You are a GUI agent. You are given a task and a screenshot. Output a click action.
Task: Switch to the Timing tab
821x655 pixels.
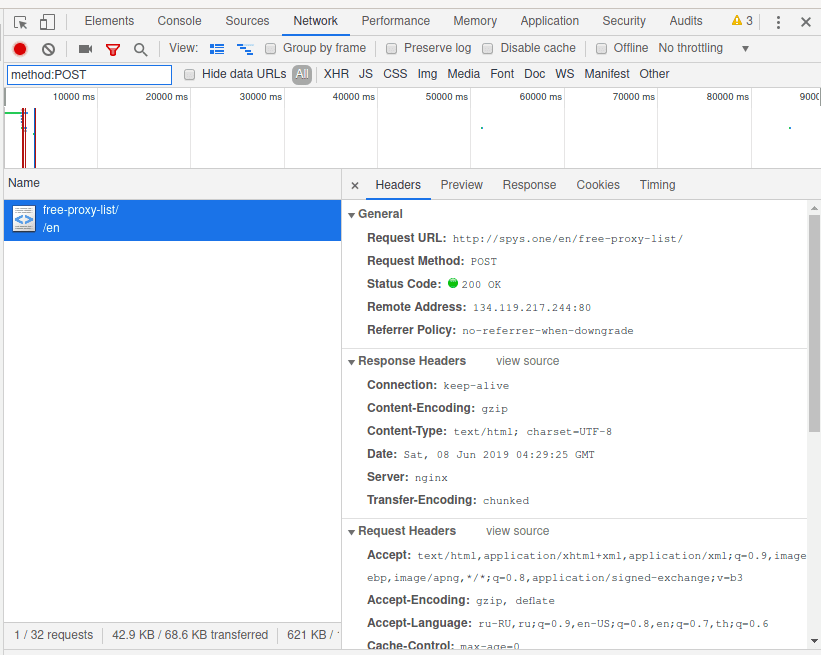(657, 185)
